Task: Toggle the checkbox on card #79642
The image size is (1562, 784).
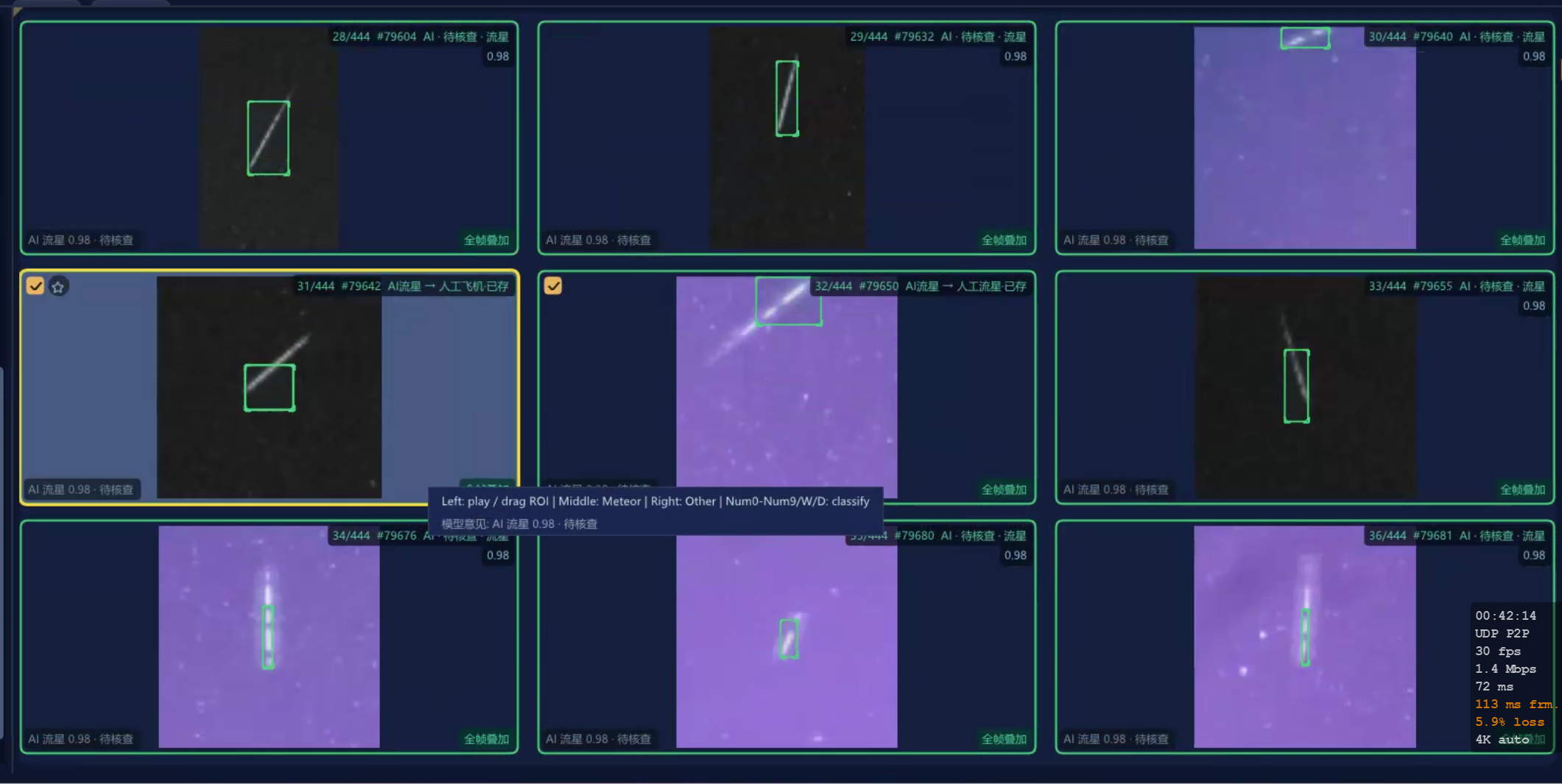Action: pyautogui.click(x=35, y=286)
